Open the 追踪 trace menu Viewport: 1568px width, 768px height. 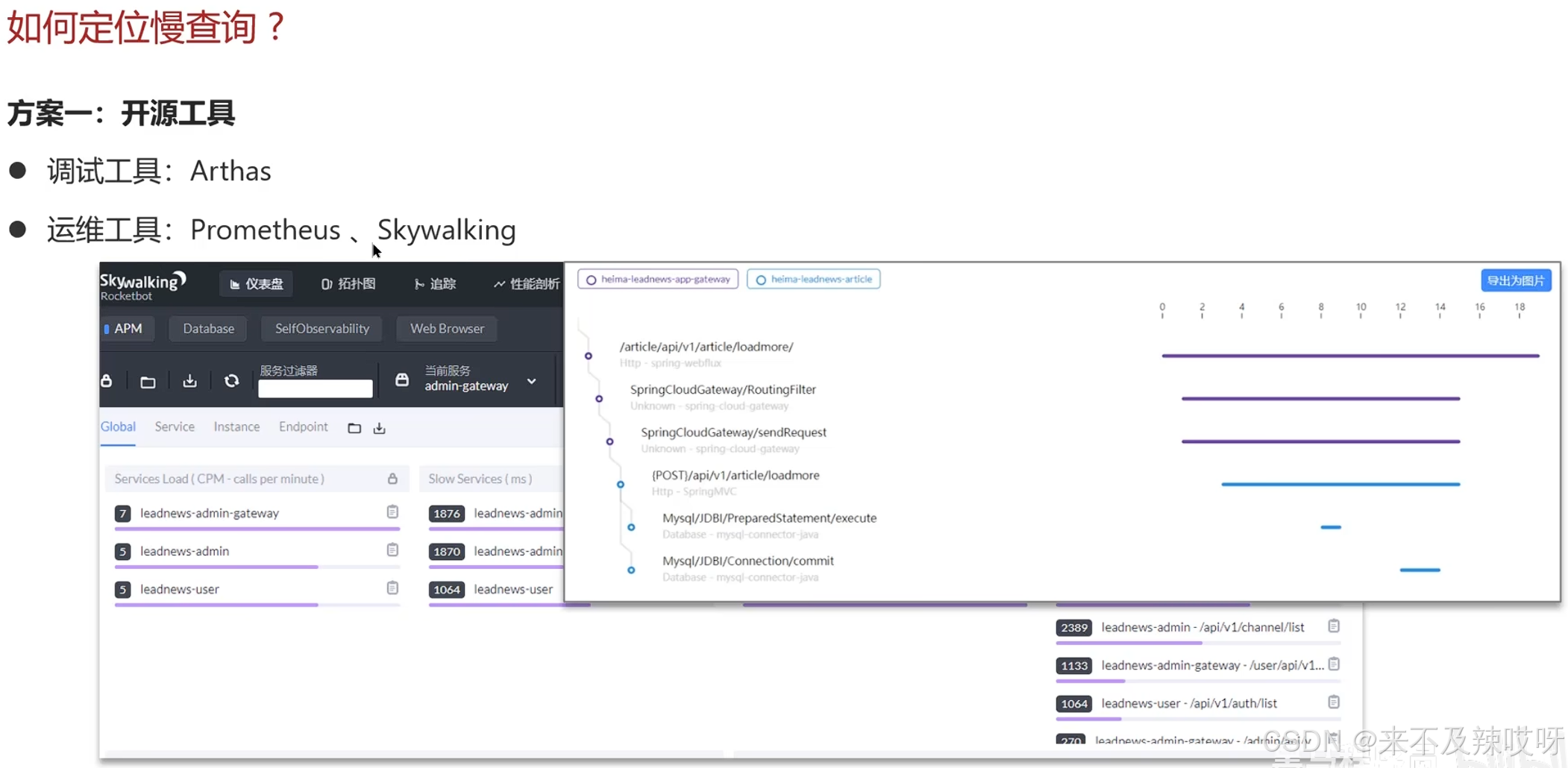click(x=436, y=283)
